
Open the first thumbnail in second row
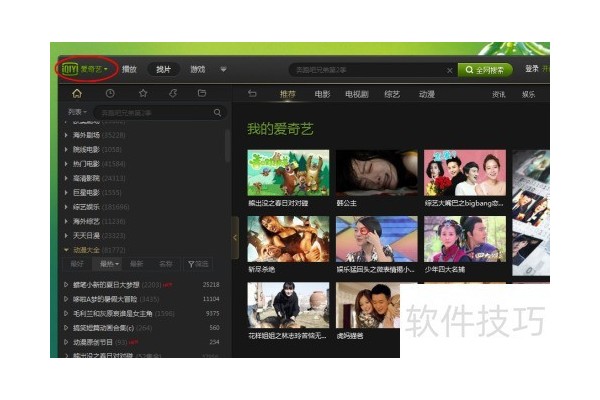click(x=288, y=239)
